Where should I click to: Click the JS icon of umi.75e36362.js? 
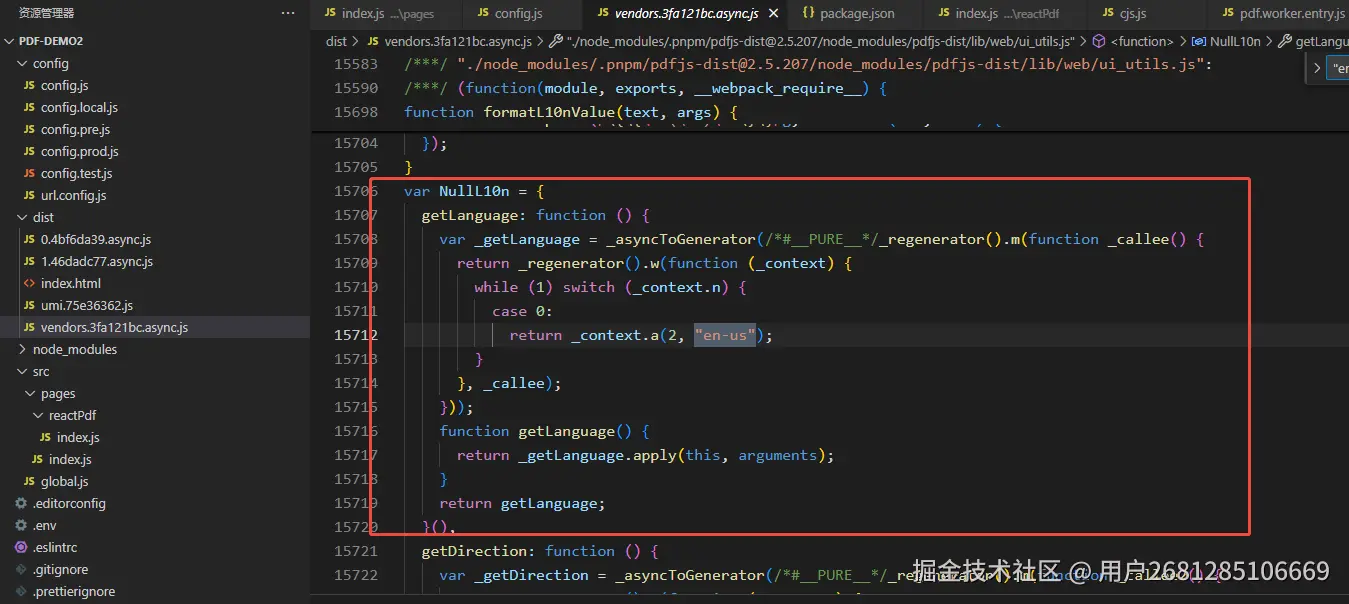pos(30,306)
